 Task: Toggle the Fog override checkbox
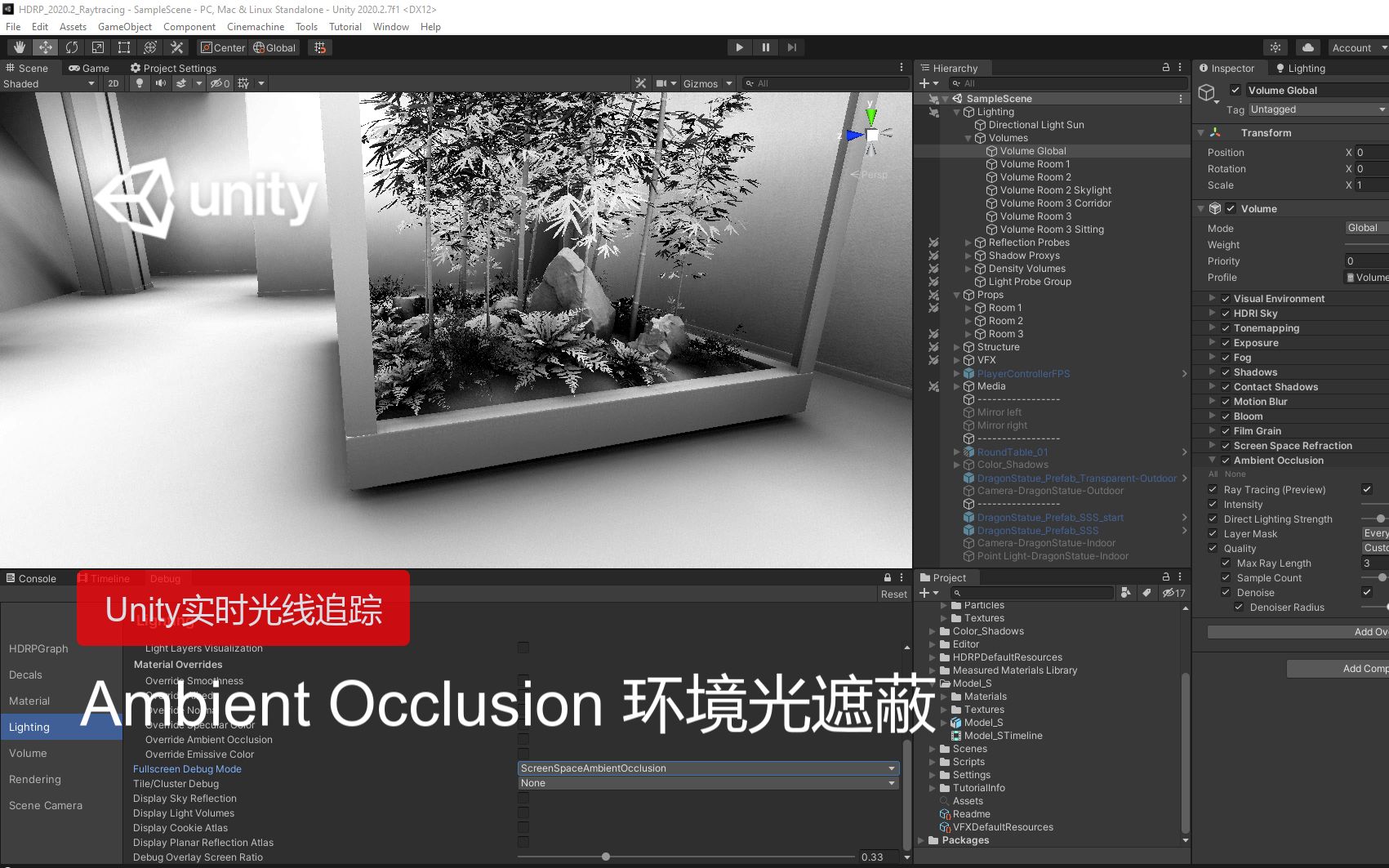tap(1227, 357)
